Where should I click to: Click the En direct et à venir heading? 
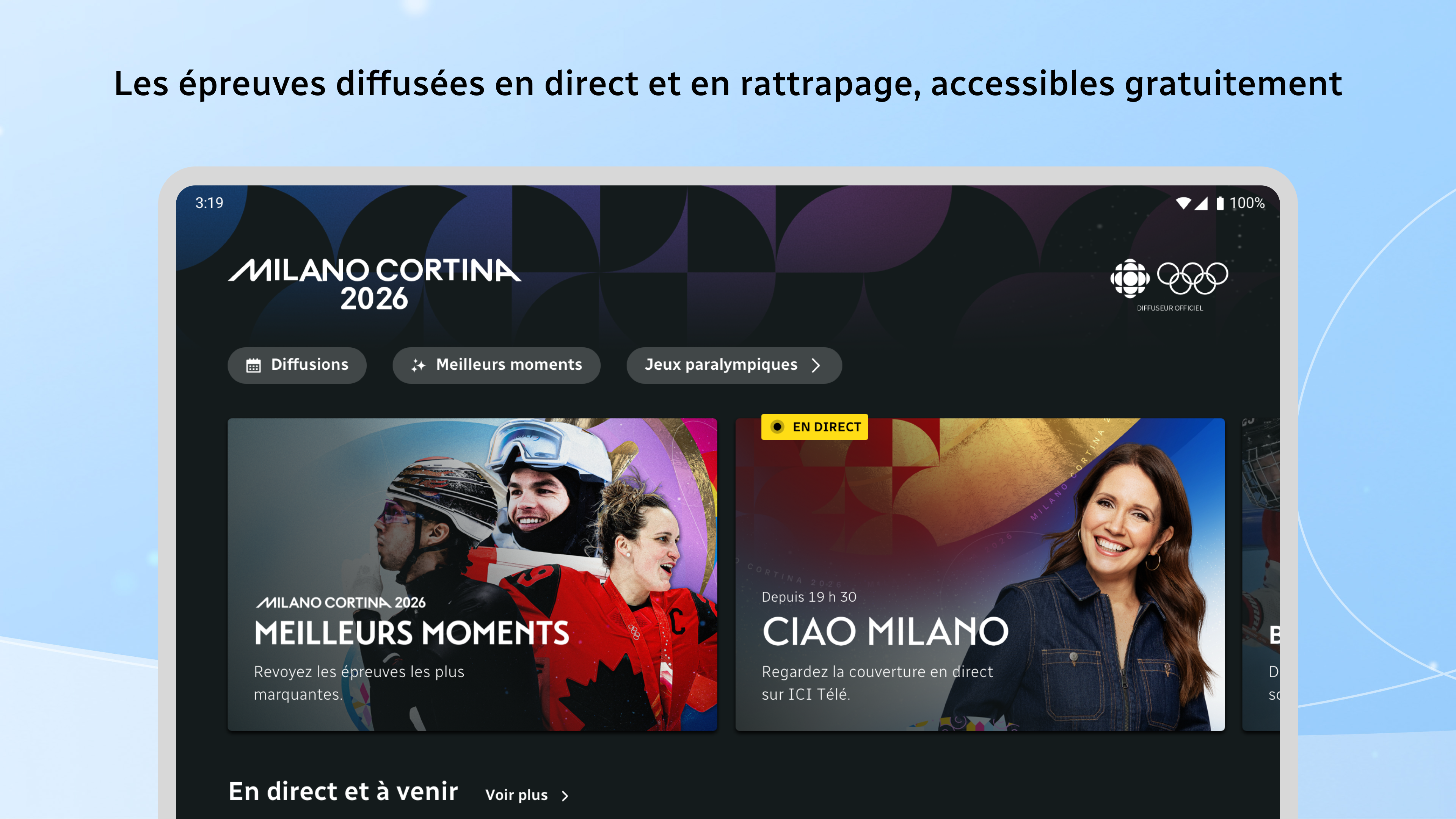[343, 791]
